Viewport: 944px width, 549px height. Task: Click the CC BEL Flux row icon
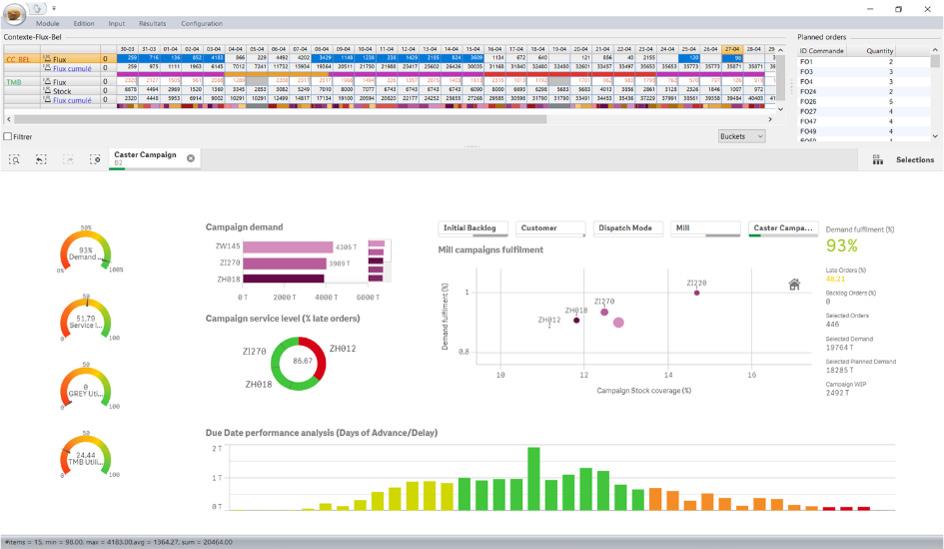[x=48, y=59]
